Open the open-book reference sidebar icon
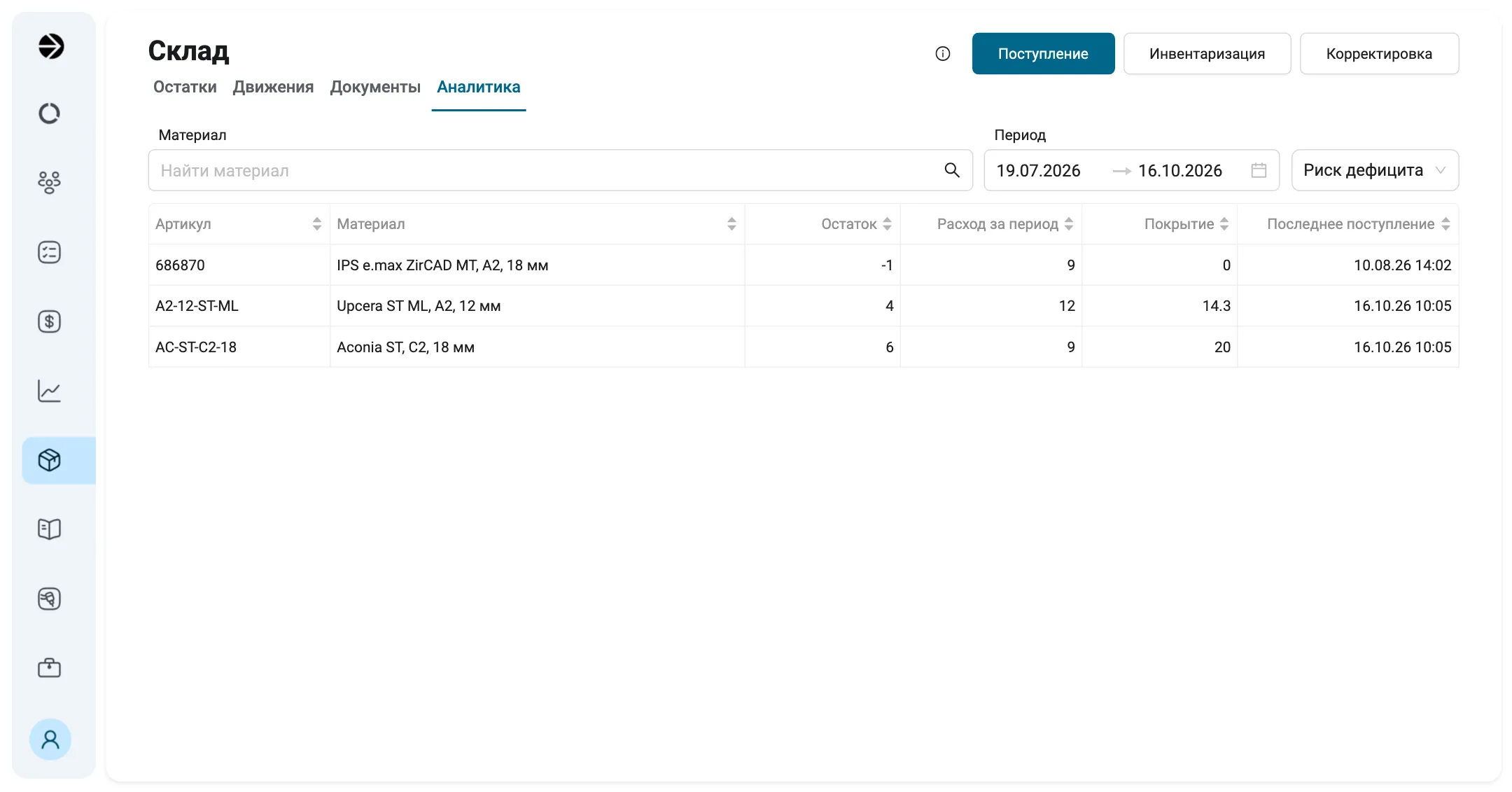Viewport: 1512px width, 792px height. coord(49,529)
